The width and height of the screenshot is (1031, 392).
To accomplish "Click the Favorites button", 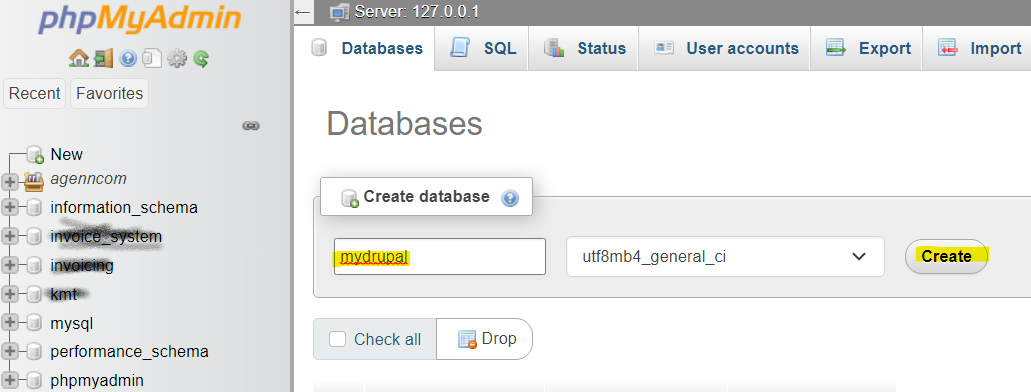I will click(109, 93).
